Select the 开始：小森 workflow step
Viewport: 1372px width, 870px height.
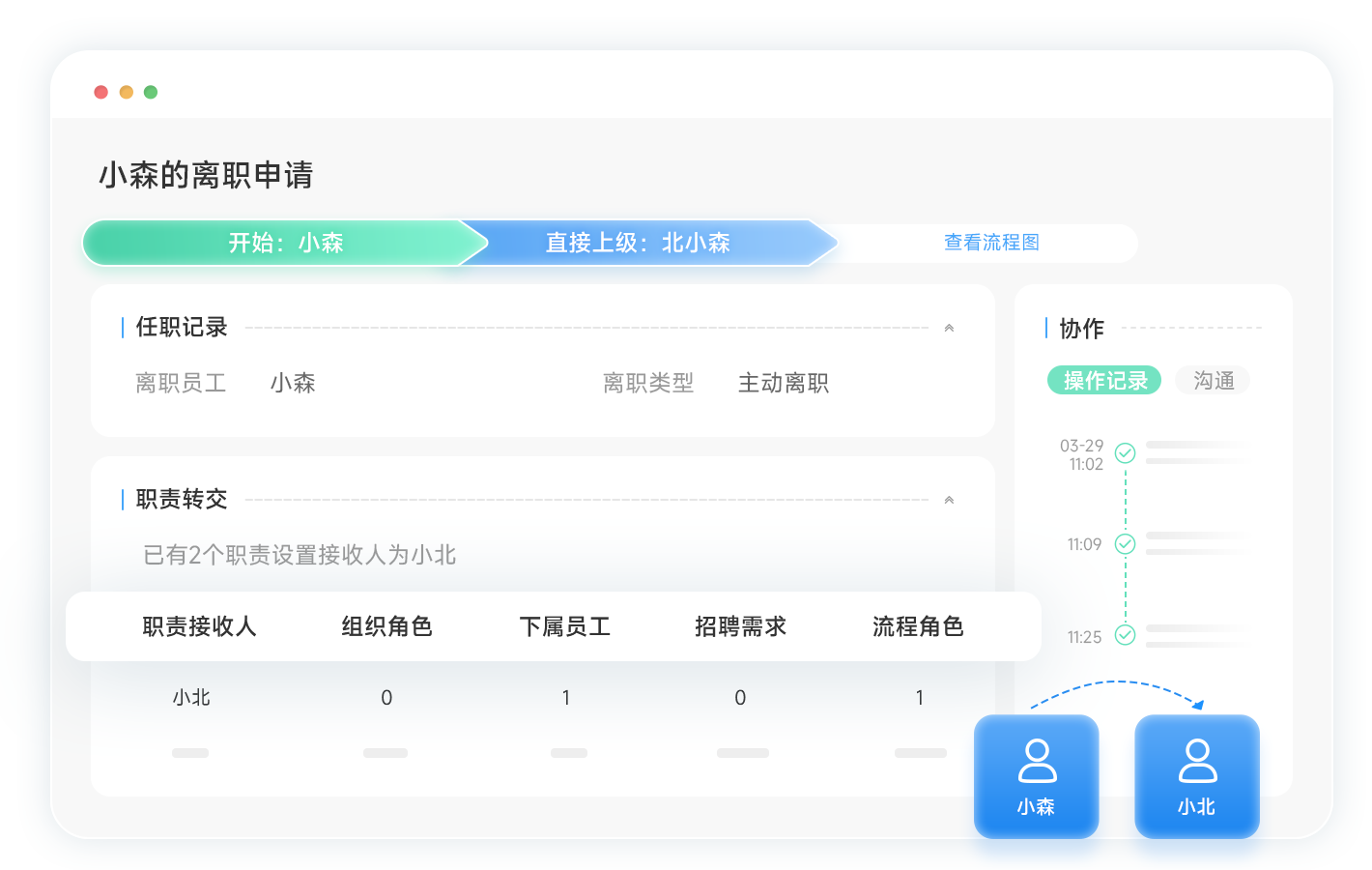[285, 243]
